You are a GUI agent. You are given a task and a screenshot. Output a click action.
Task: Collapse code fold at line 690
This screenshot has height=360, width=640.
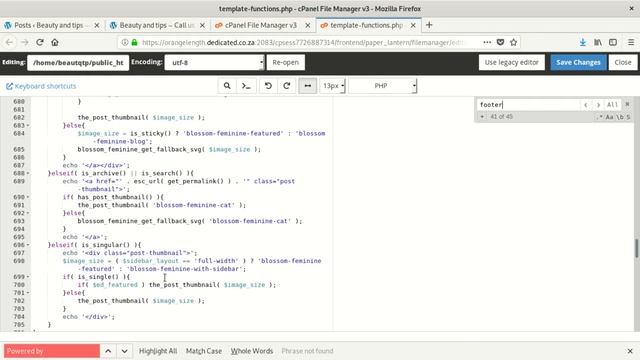point(28,197)
